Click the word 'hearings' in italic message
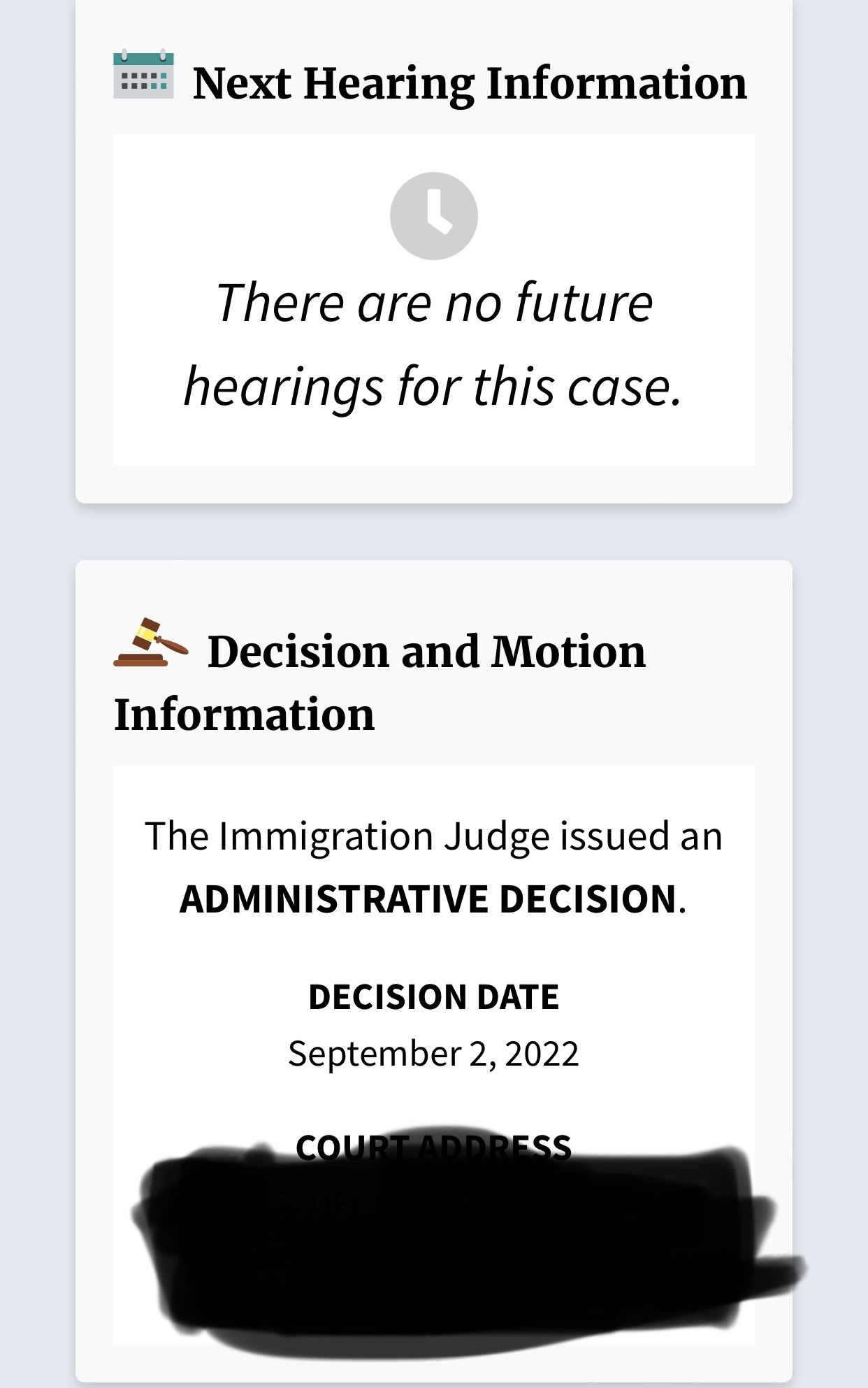Viewport: 868px width, 1388px height. 283,388
